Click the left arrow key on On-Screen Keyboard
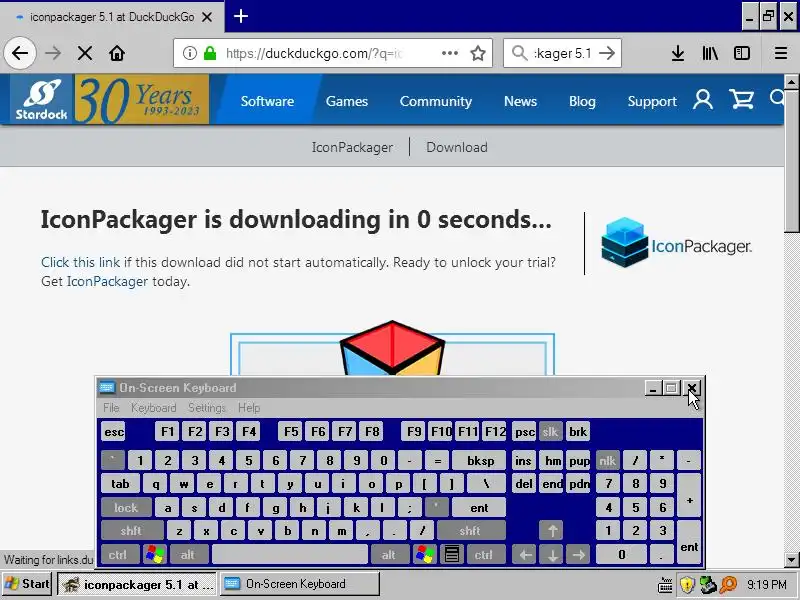This screenshot has width=800, height=600. click(525, 554)
